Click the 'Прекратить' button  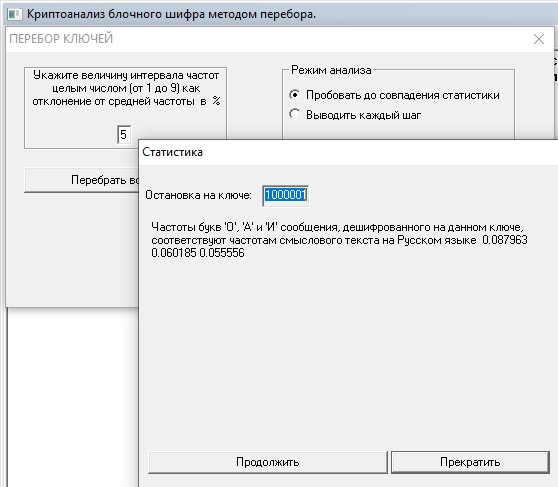click(x=470, y=462)
